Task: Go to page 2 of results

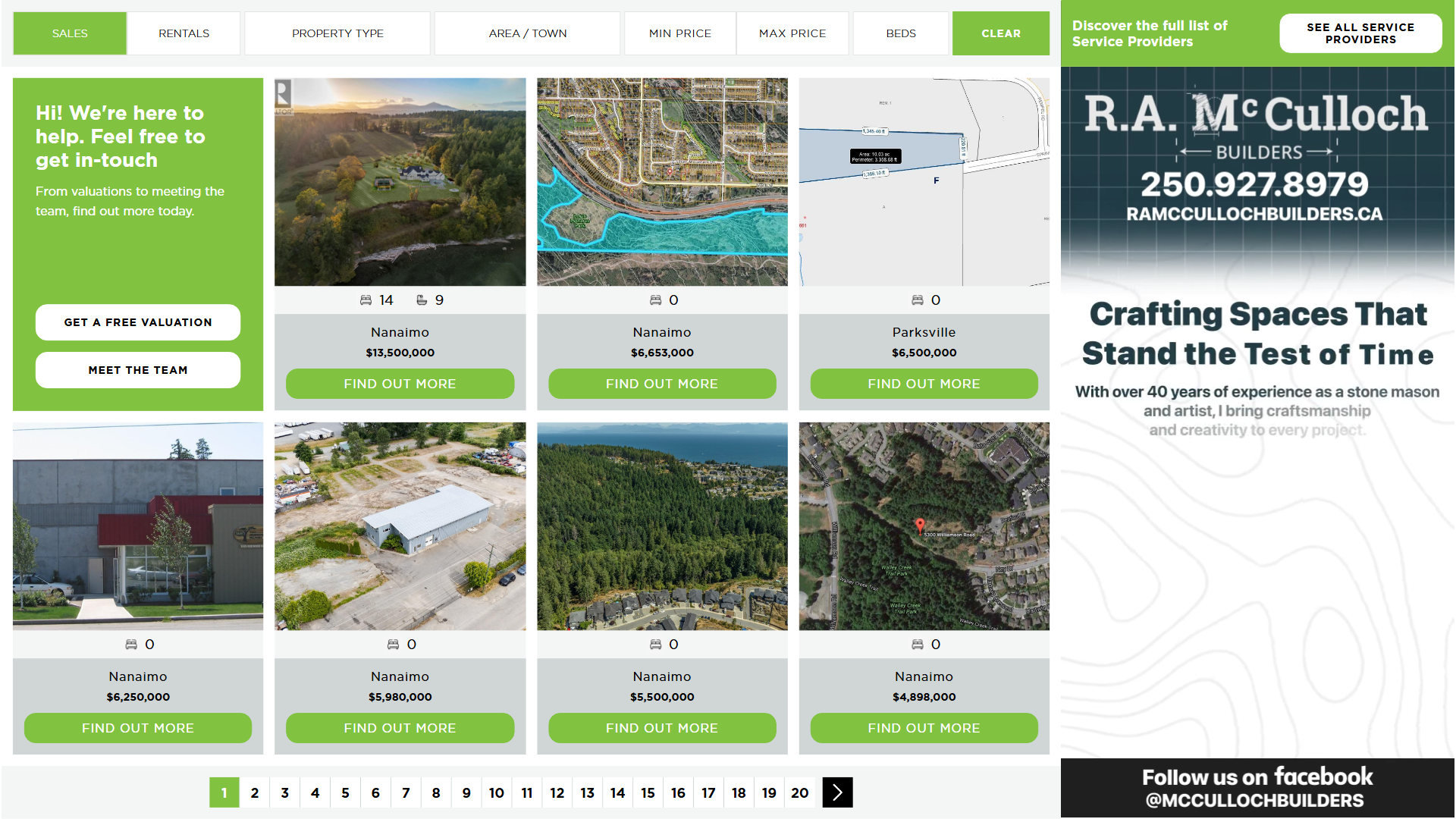Action: [x=255, y=792]
